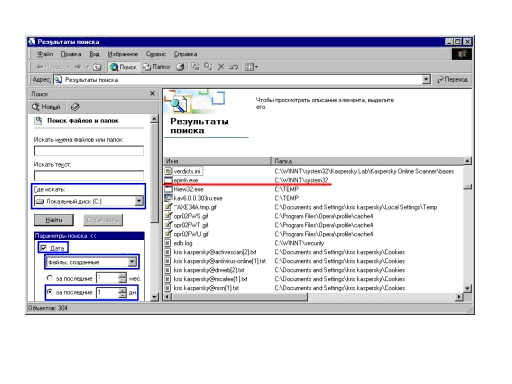Select the kris kaspersky@drweb[2].txt icon
Screen dimensions: 512x384
click(x=168, y=270)
